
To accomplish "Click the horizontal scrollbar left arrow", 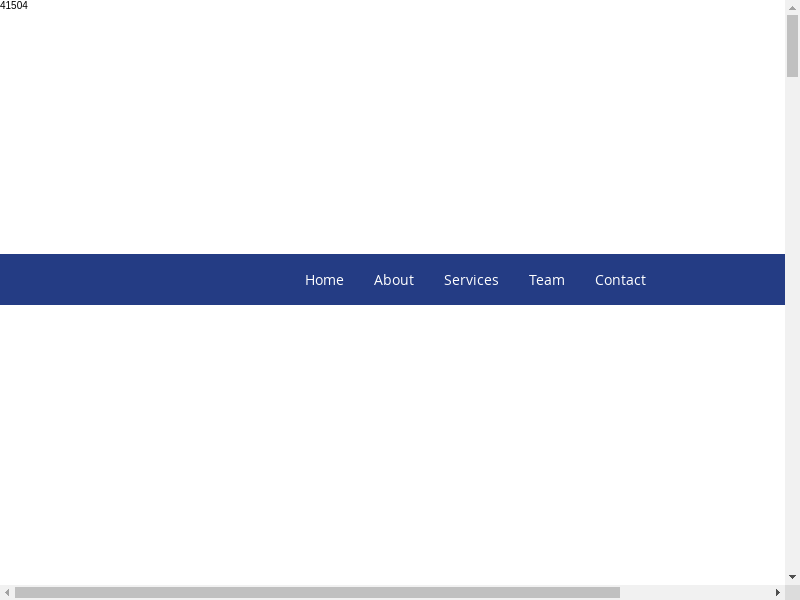I will pos(7,592).
